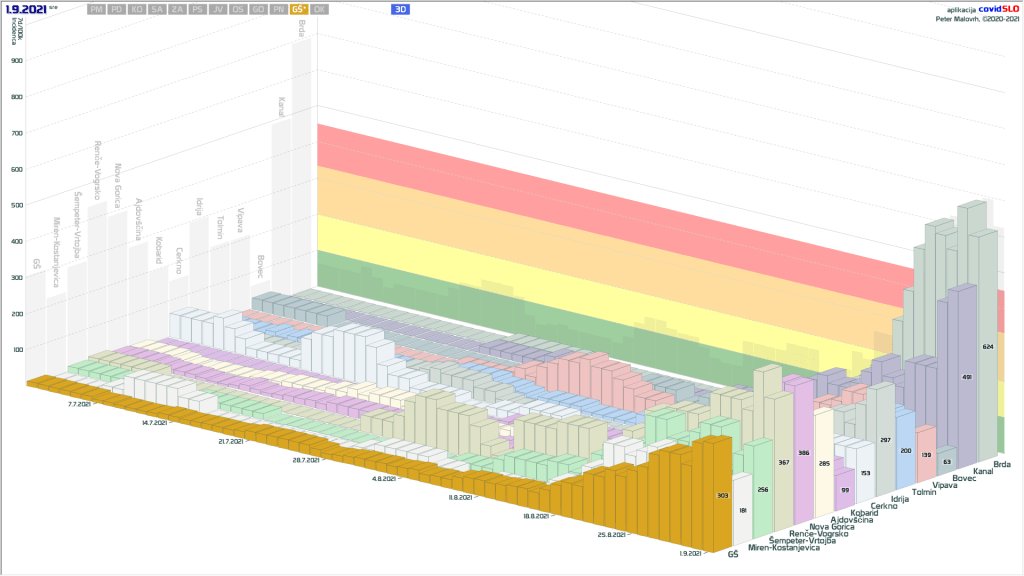The image size is (1024, 576).
Task: Click the highlighted GŠ region tab
Action: click(x=299, y=9)
